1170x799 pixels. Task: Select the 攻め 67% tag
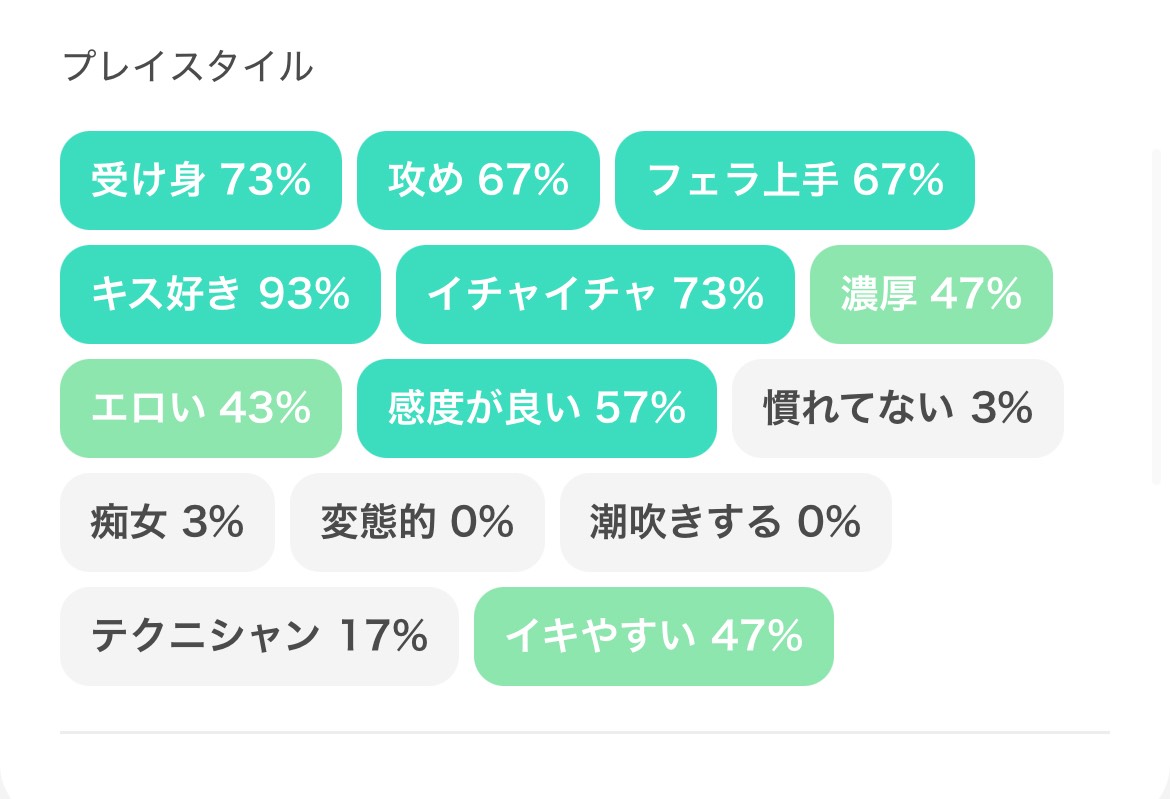(478, 181)
